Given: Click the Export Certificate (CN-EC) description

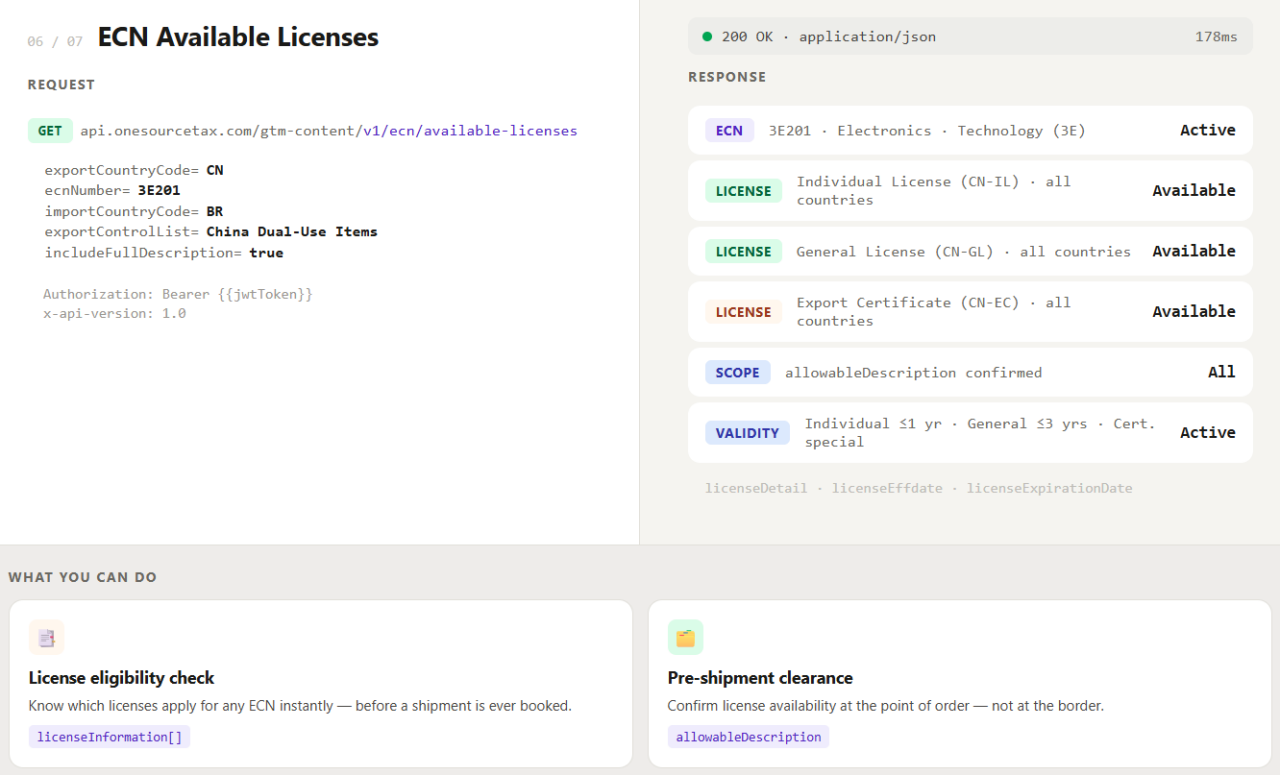Looking at the screenshot, I should pos(933,311).
